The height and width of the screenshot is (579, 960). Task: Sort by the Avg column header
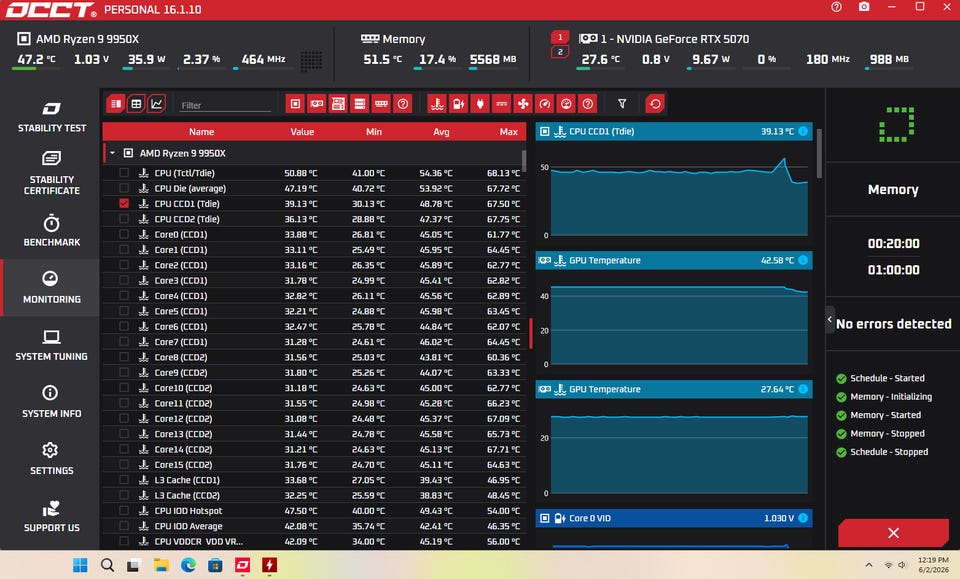tap(441, 132)
